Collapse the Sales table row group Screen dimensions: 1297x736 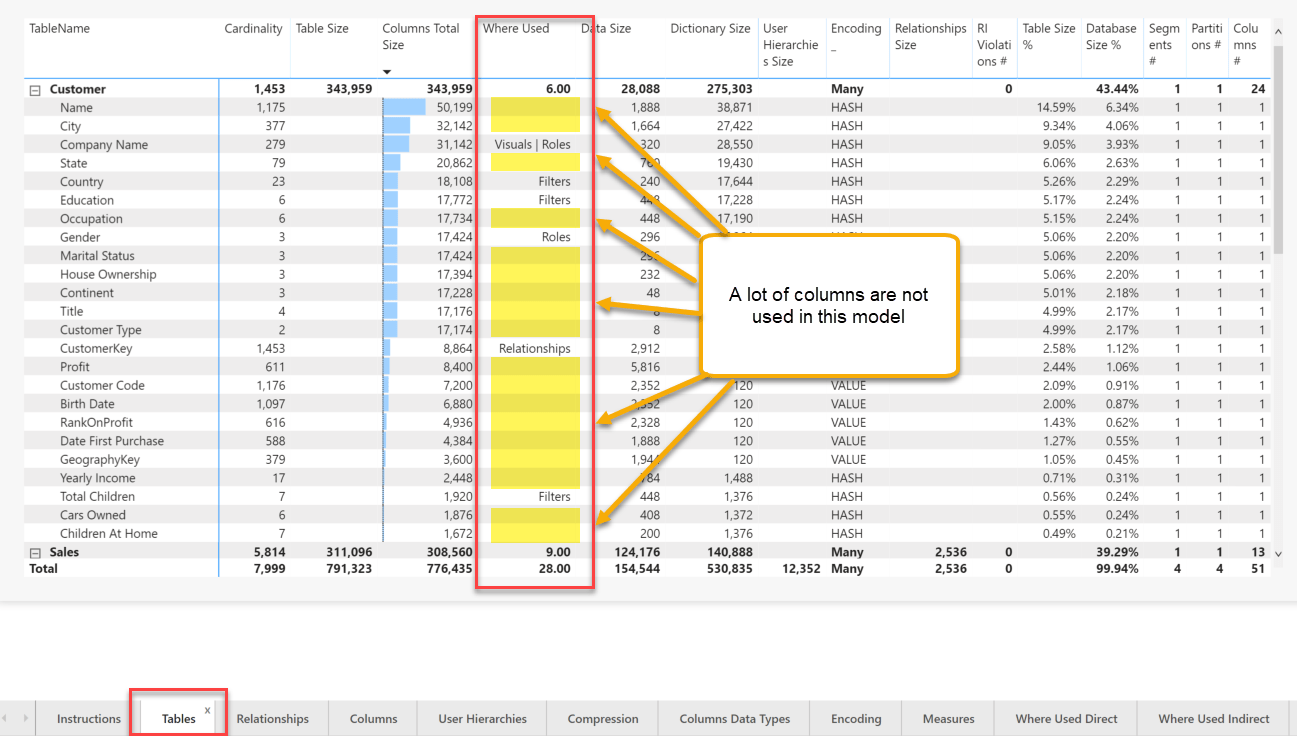[35, 553]
